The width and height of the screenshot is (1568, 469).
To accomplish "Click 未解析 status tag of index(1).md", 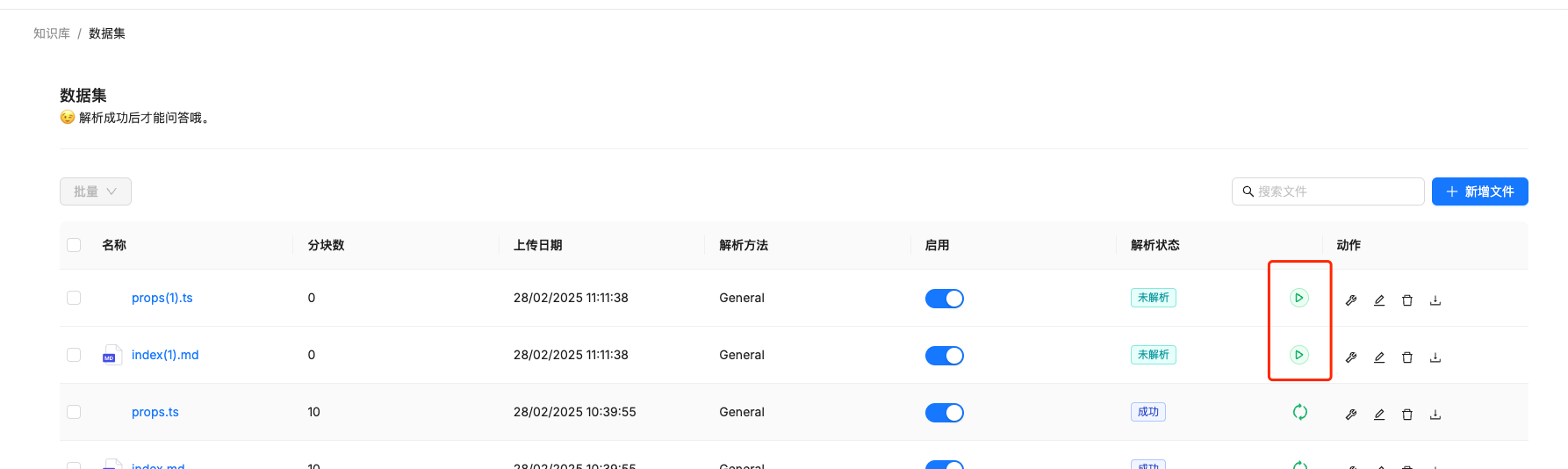I will (1154, 355).
